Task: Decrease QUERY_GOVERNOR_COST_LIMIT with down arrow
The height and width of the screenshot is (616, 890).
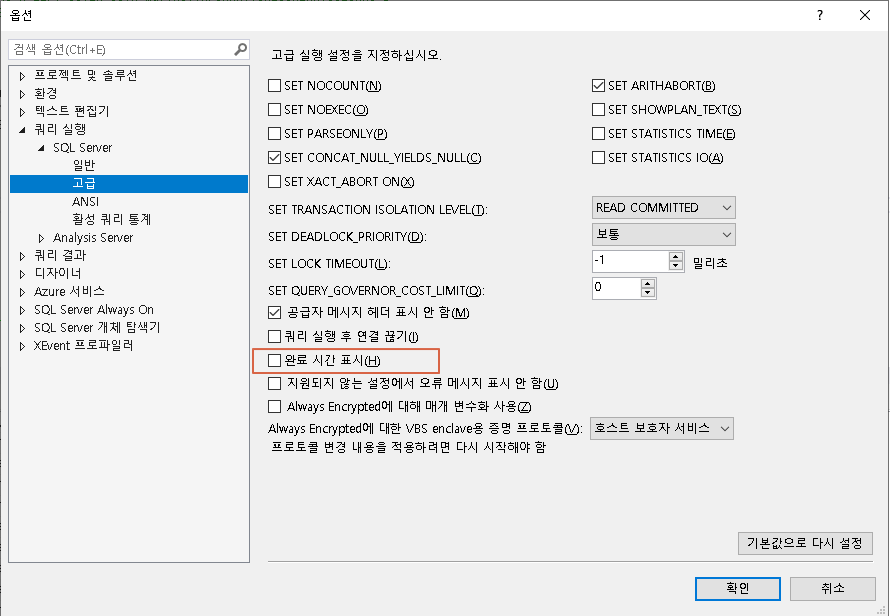Action: [x=648, y=292]
